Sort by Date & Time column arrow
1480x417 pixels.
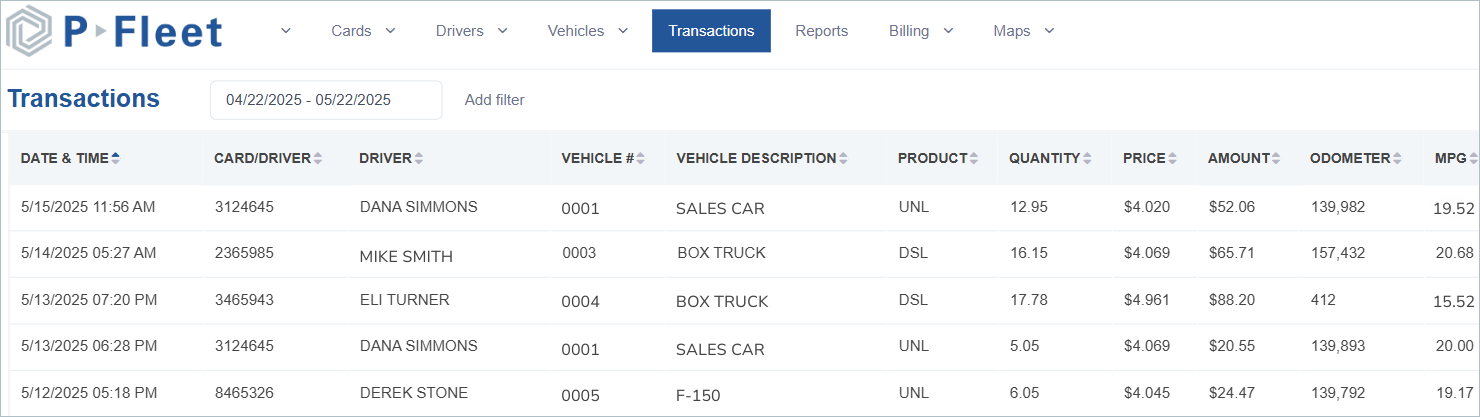[116, 158]
